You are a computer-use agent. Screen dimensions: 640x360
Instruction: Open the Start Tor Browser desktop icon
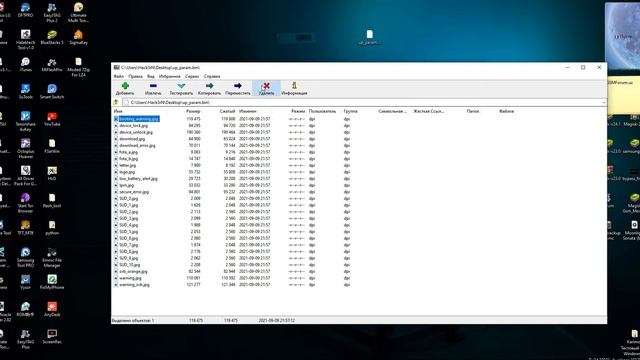click(x=25, y=203)
